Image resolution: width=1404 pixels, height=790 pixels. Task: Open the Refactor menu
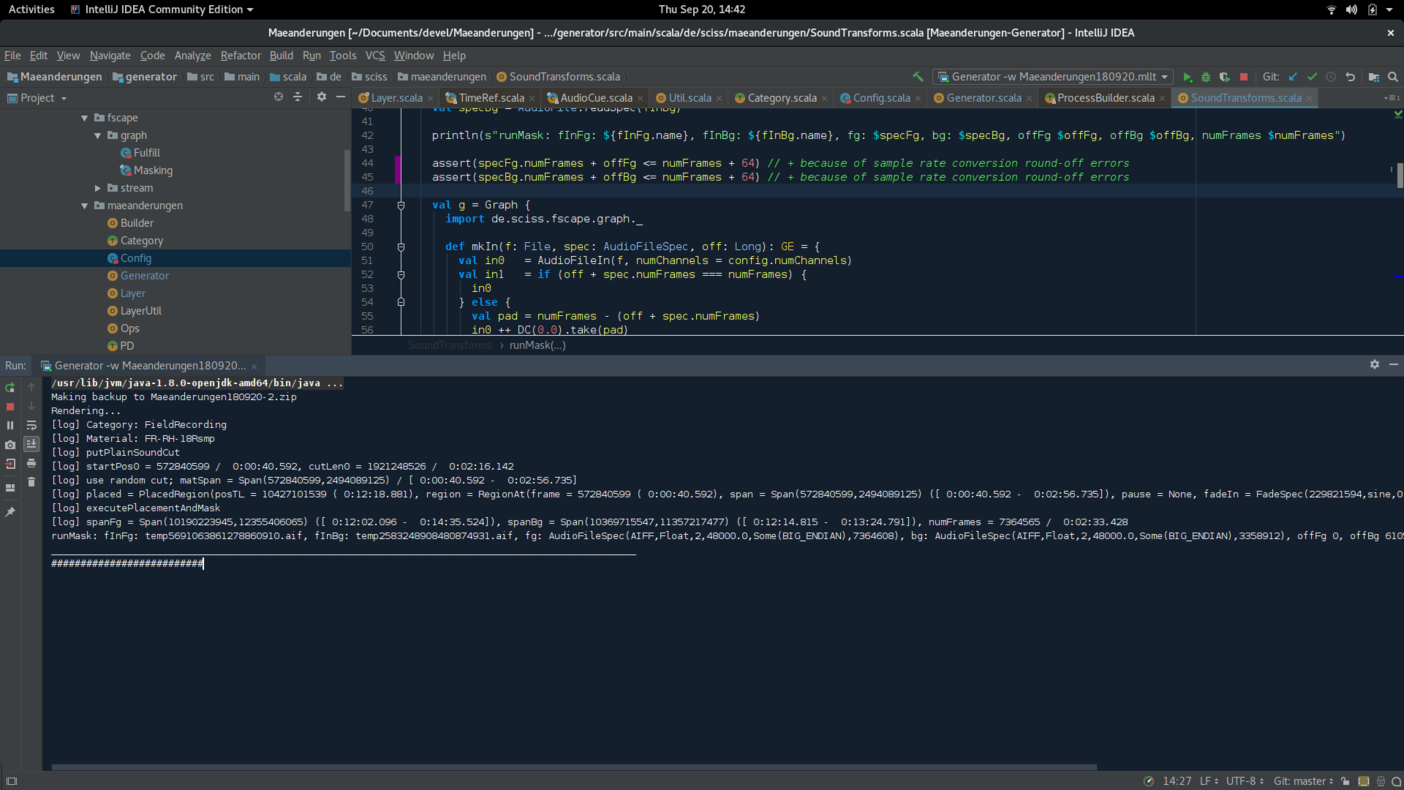tap(240, 56)
